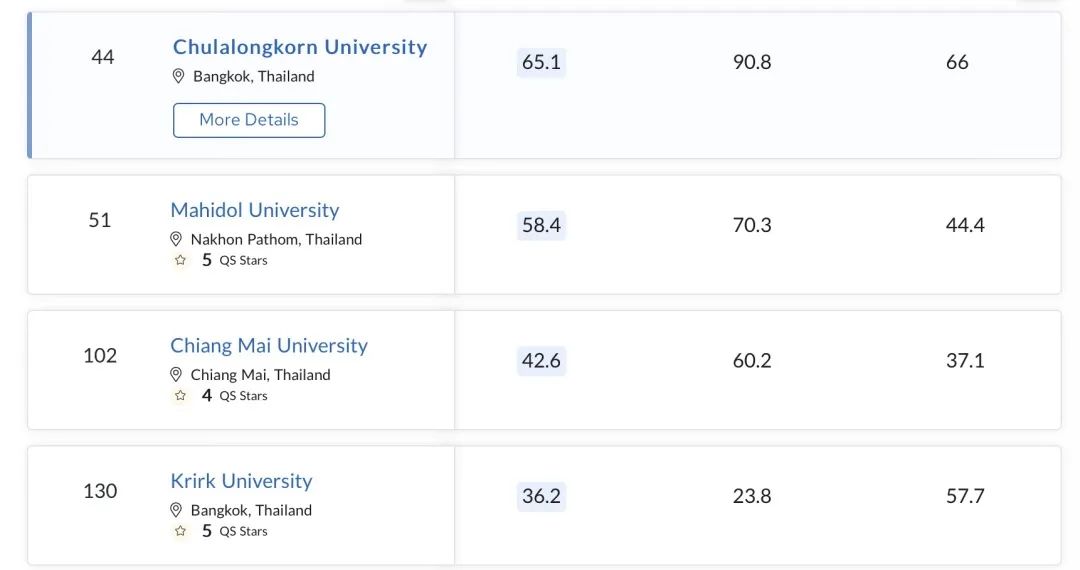Click the QS star icon under Mahidol University
The width and height of the screenshot is (1080, 570).
tap(180, 260)
